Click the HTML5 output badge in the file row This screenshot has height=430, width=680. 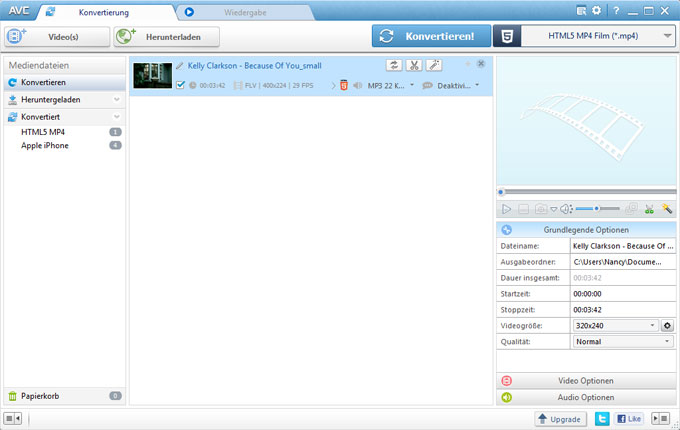click(344, 85)
